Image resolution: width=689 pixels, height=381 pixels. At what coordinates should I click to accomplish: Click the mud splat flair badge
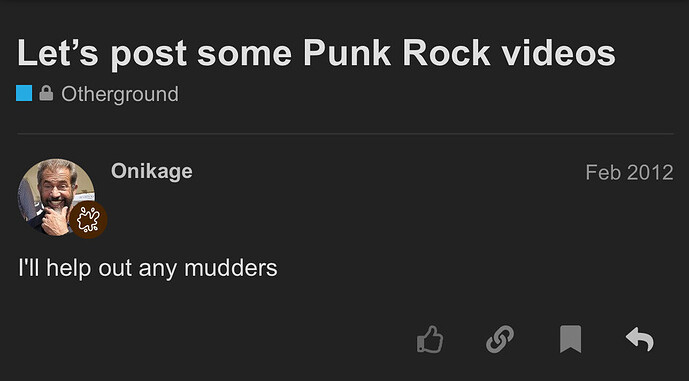tap(88, 220)
